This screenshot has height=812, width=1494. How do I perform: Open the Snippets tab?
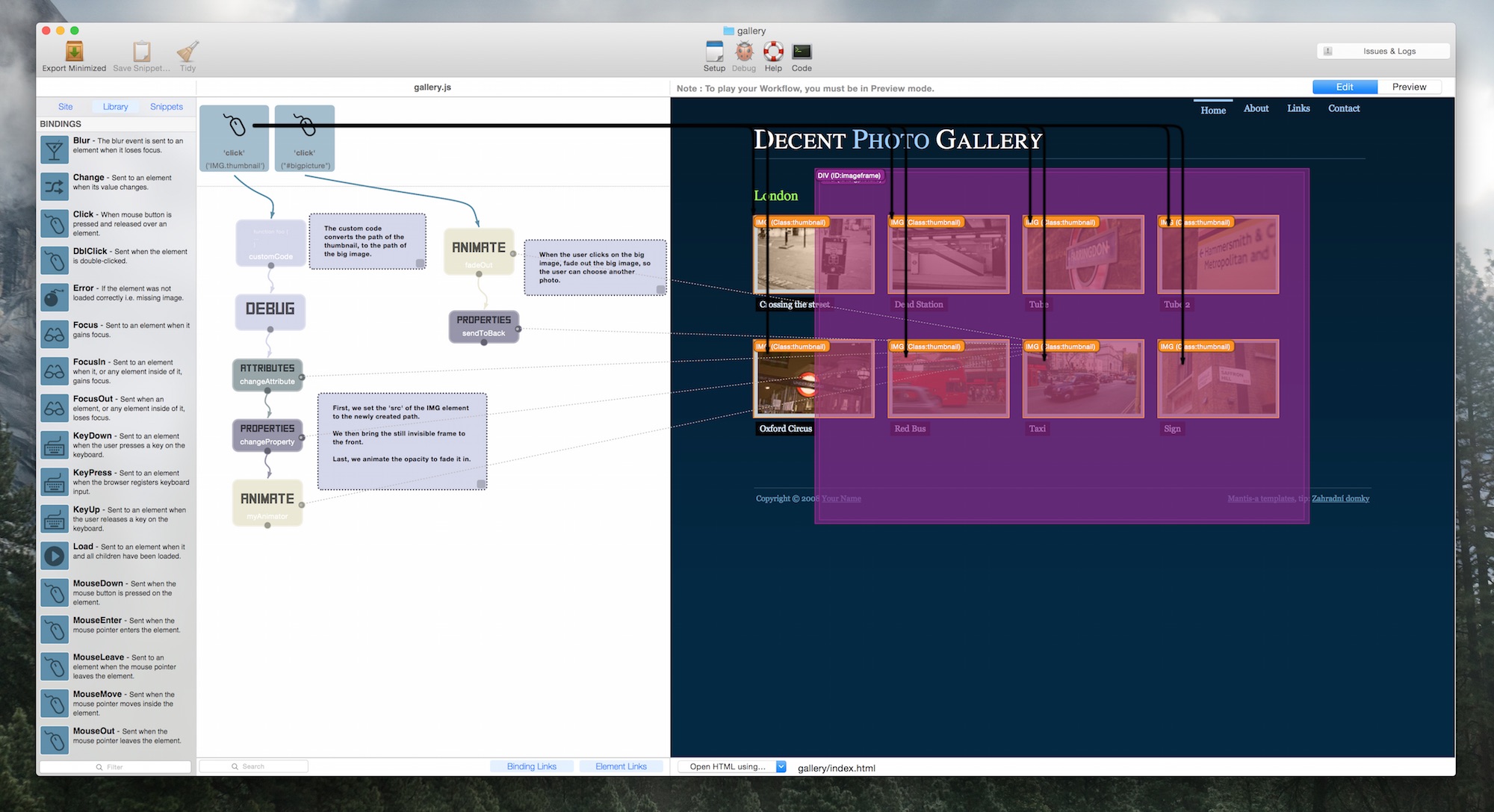[x=167, y=107]
